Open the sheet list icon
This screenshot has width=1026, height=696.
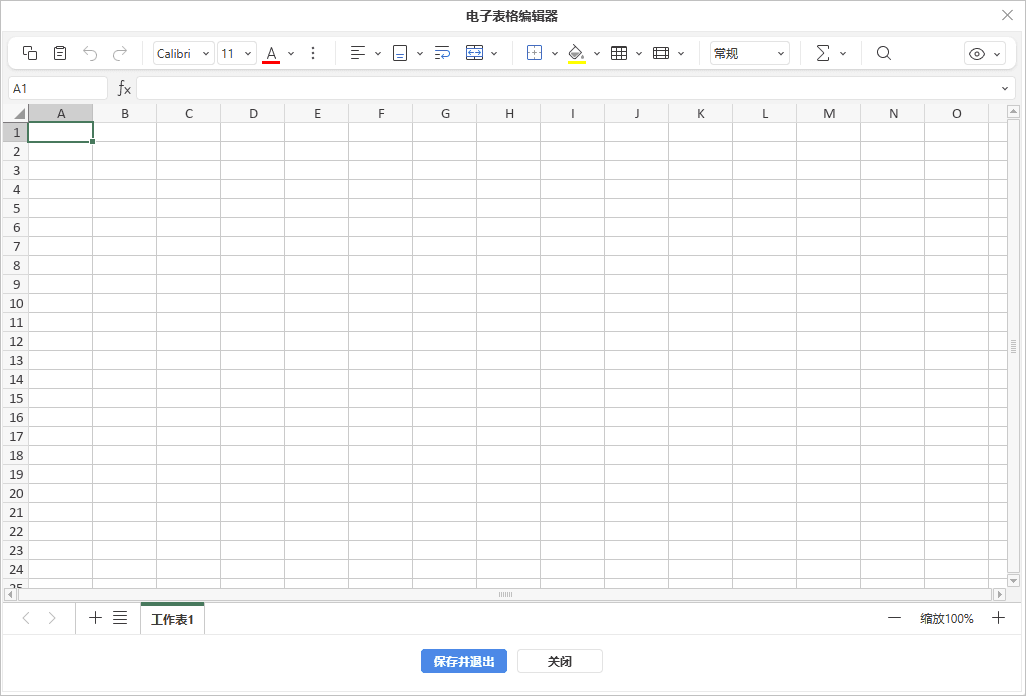tap(120, 618)
